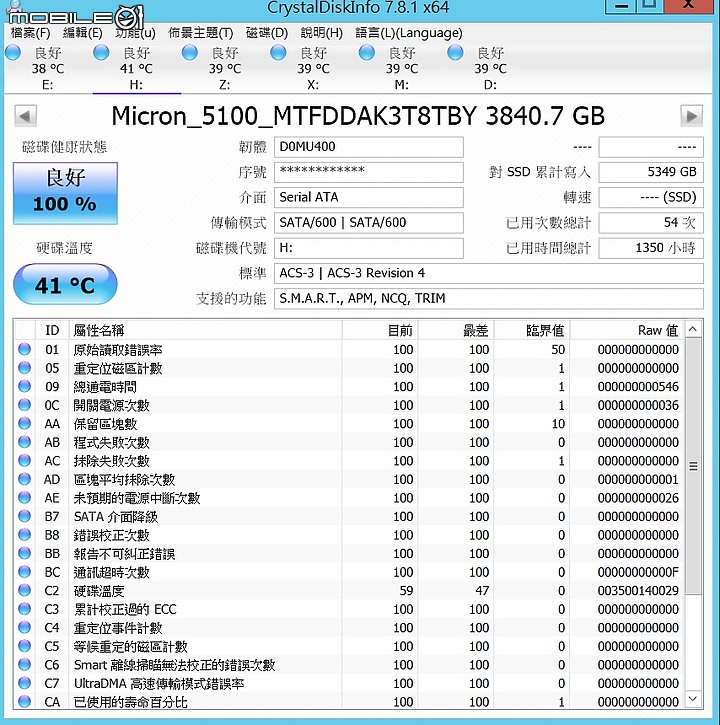Click the supported features field with TRIM
720x725 pixels.
pyautogui.click(x=489, y=299)
